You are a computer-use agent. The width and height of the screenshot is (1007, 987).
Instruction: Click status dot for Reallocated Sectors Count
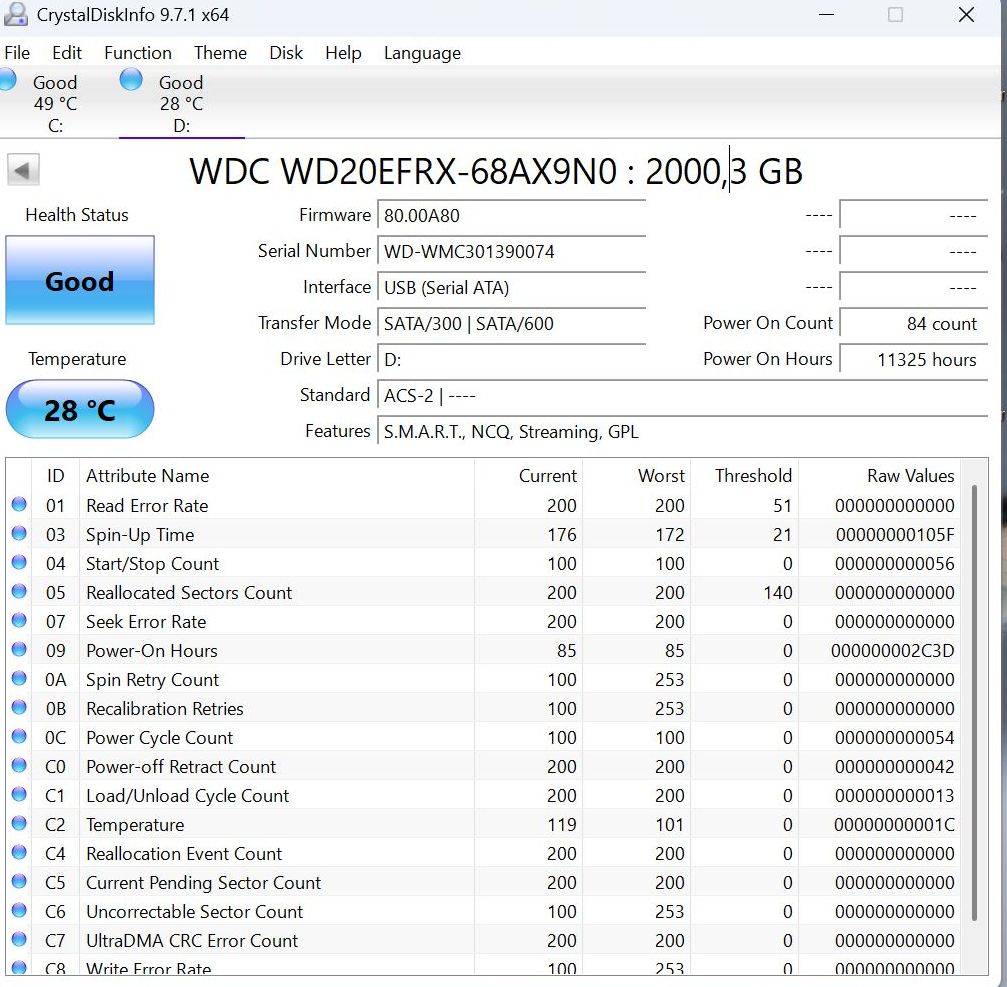tap(19, 592)
